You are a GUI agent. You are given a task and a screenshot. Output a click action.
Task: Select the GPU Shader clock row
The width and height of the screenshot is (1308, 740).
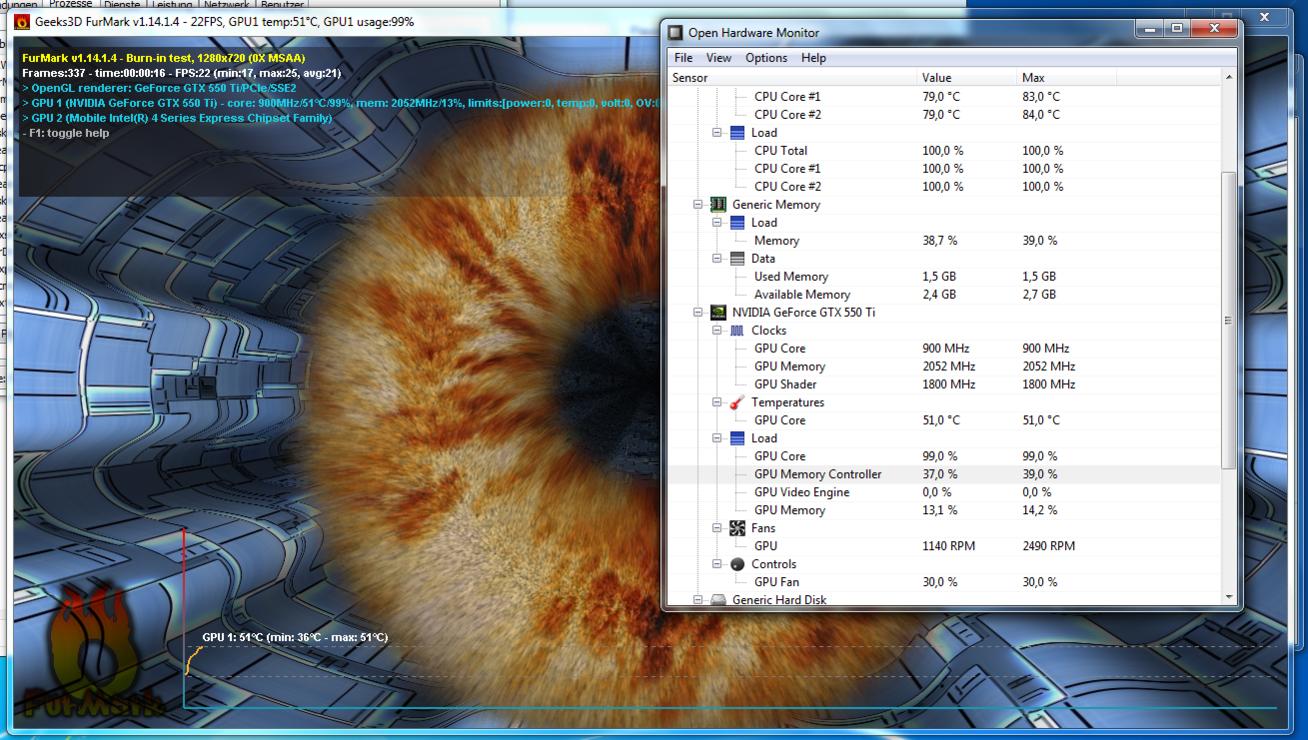(943, 384)
